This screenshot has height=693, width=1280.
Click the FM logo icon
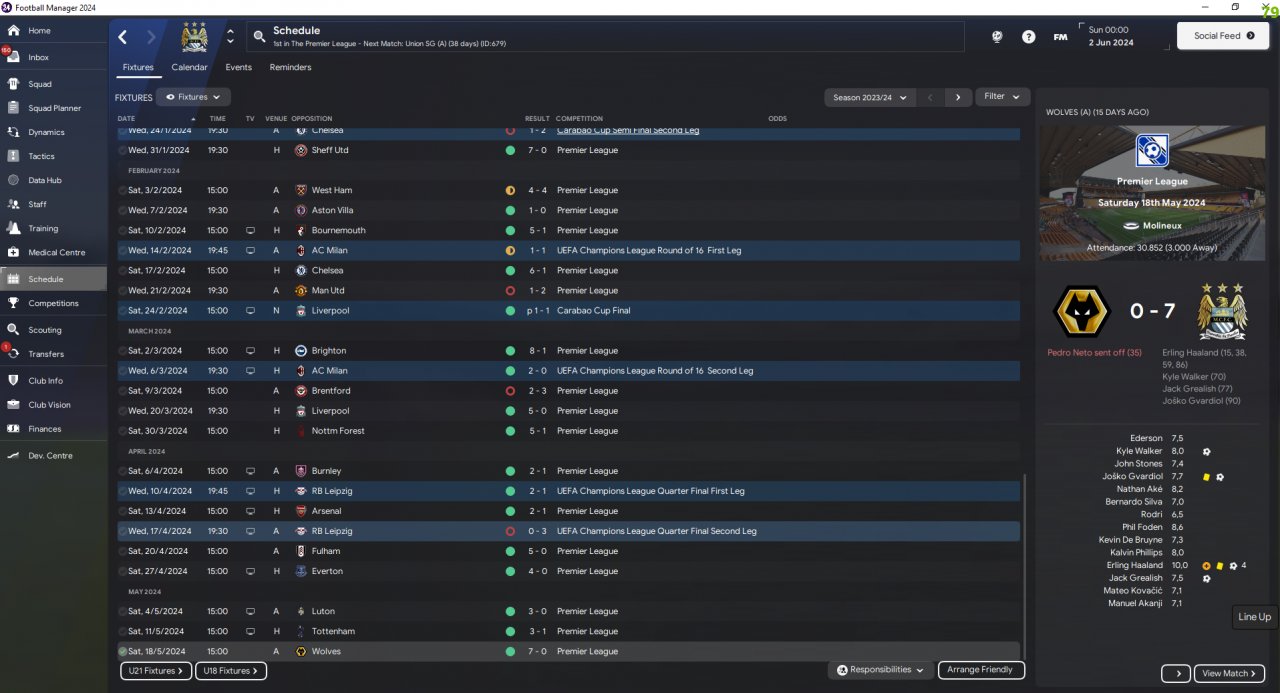click(x=1060, y=37)
